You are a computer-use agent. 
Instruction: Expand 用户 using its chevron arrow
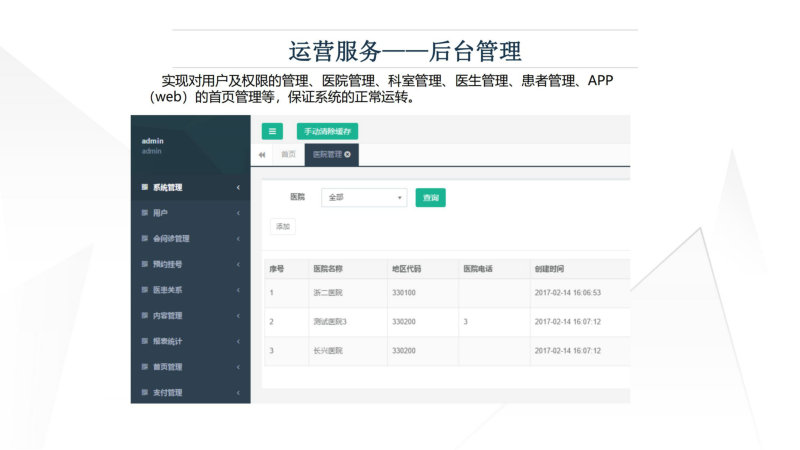(238, 213)
